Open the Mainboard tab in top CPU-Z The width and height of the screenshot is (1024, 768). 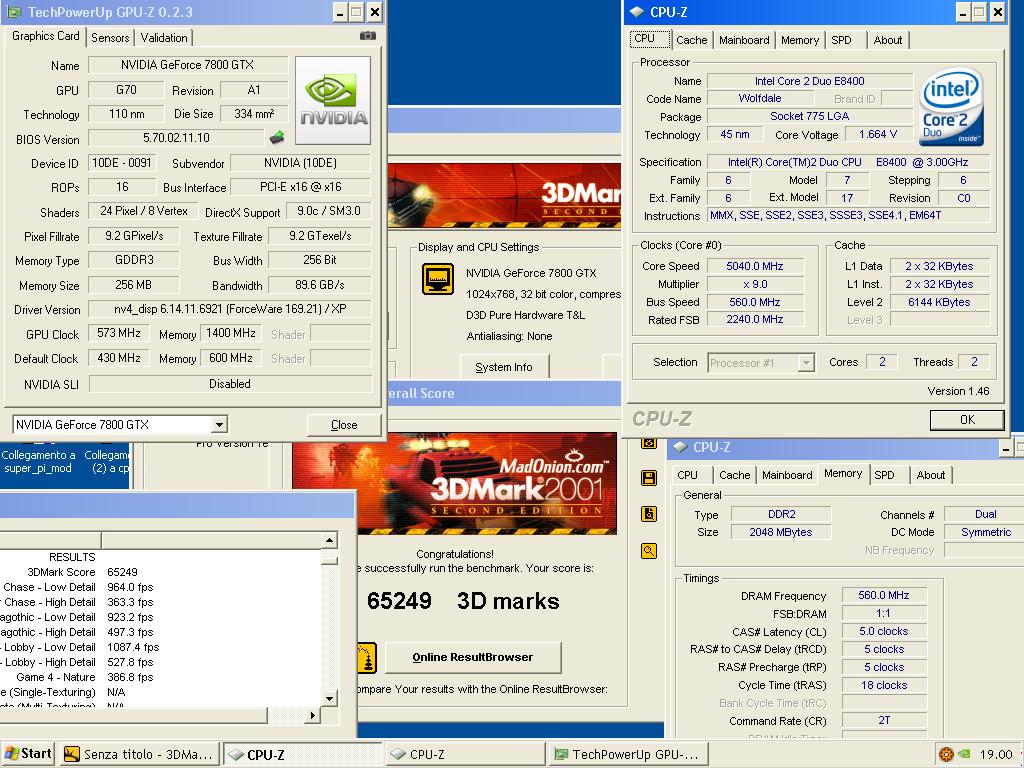pos(744,40)
